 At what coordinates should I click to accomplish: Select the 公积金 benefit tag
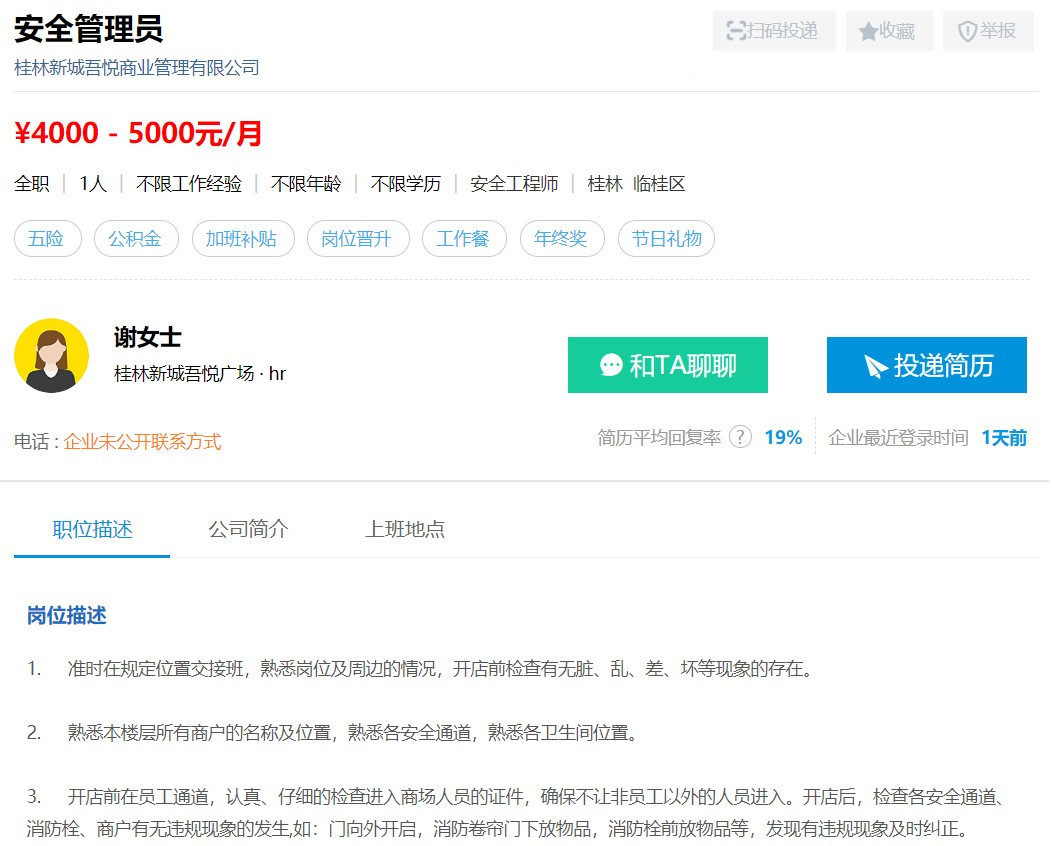pyautogui.click(x=136, y=239)
